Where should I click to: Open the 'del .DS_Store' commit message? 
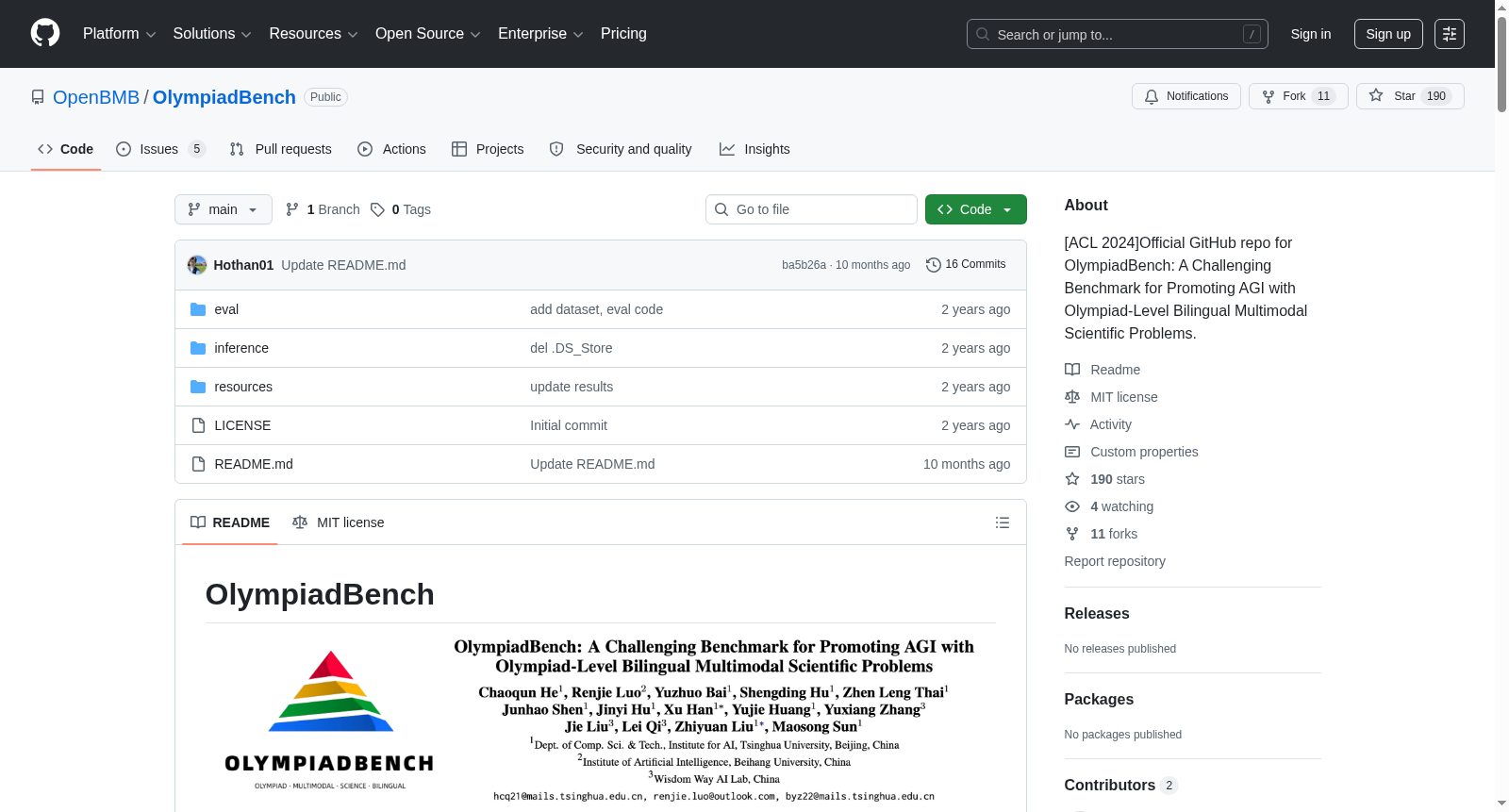coord(572,348)
